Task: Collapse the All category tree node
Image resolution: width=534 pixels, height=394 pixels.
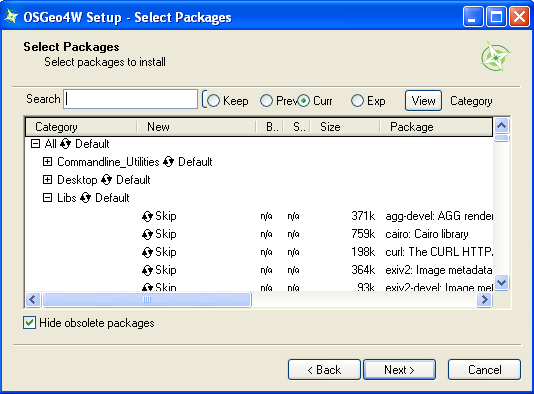Action: 35,144
